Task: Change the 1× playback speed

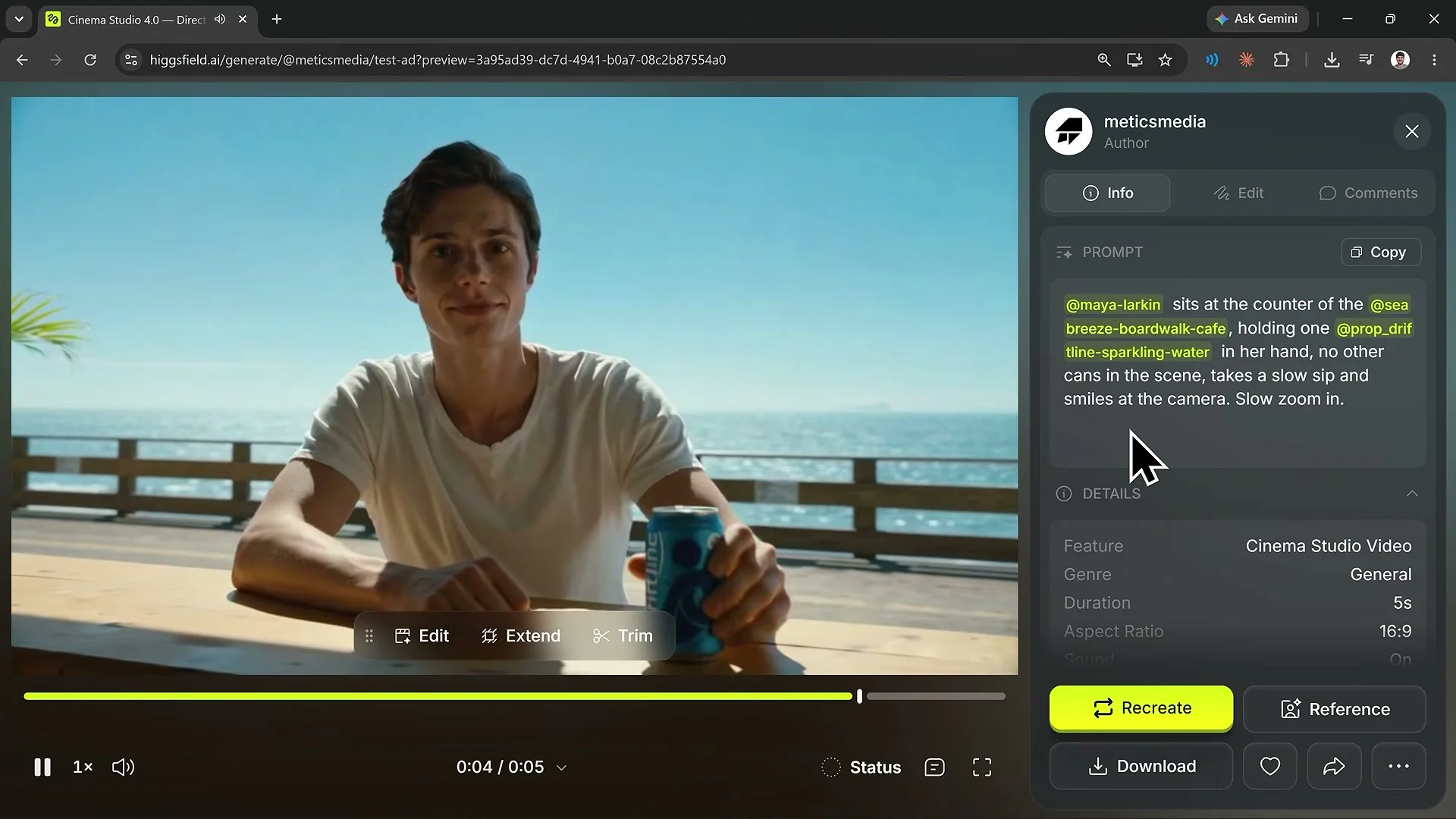Action: click(x=83, y=767)
